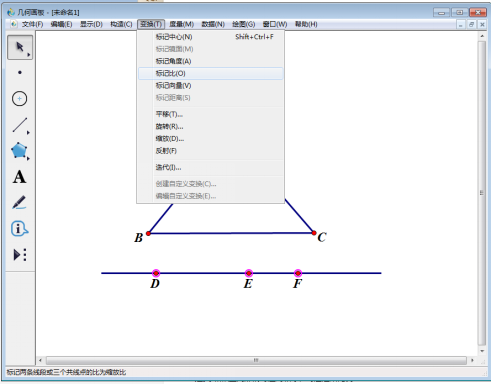The height and width of the screenshot is (385, 492).
Task: Click point E on the line
Action: pos(249,273)
